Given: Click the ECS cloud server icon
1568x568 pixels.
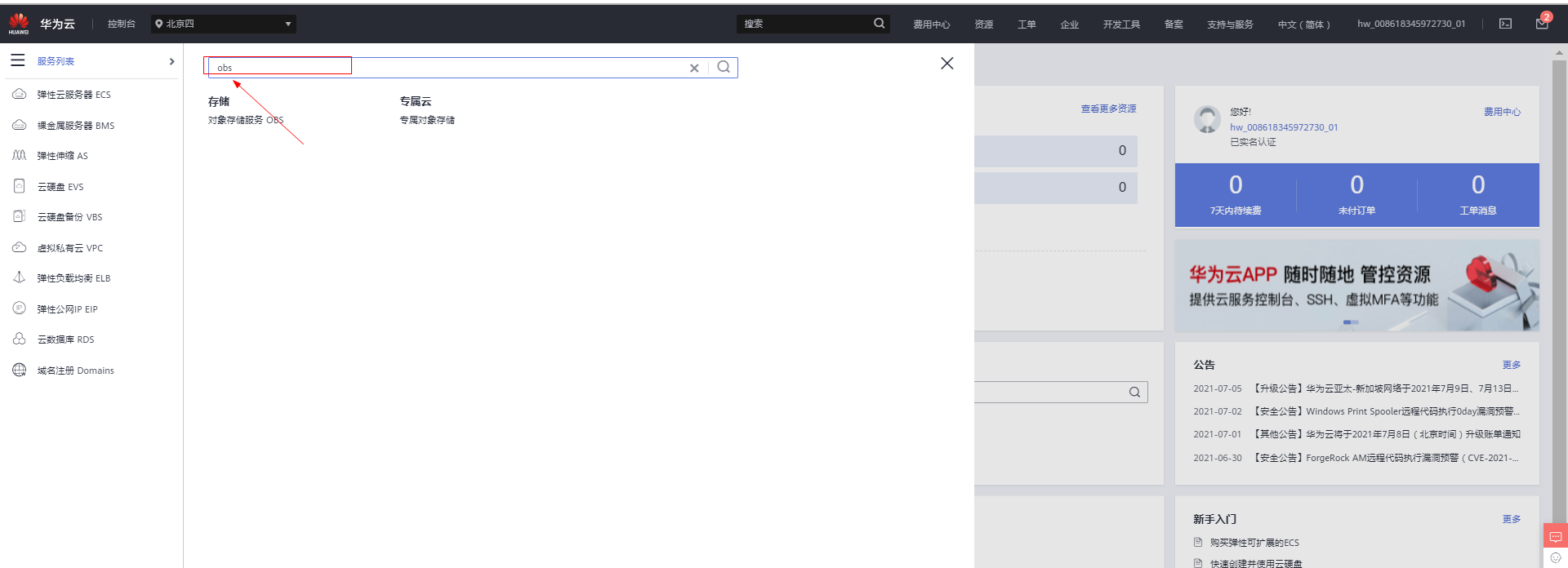Looking at the screenshot, I should click(20, 95).
